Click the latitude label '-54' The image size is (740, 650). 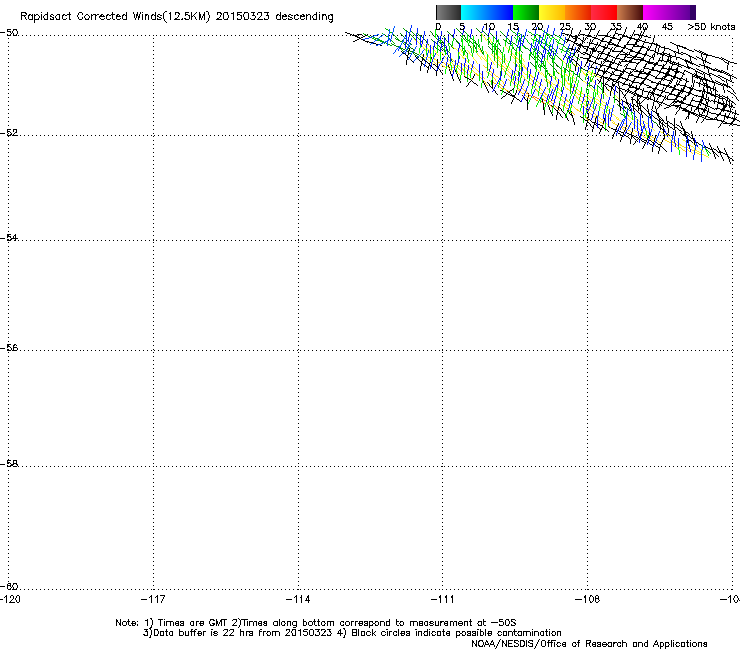(9, 237)
